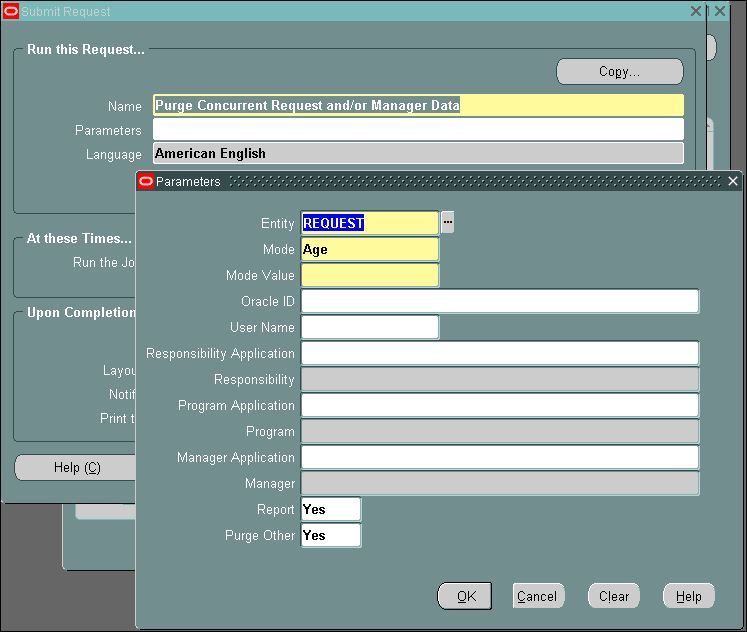
Task: Click the grayed Responsibility field
Action: coord(500,379)
